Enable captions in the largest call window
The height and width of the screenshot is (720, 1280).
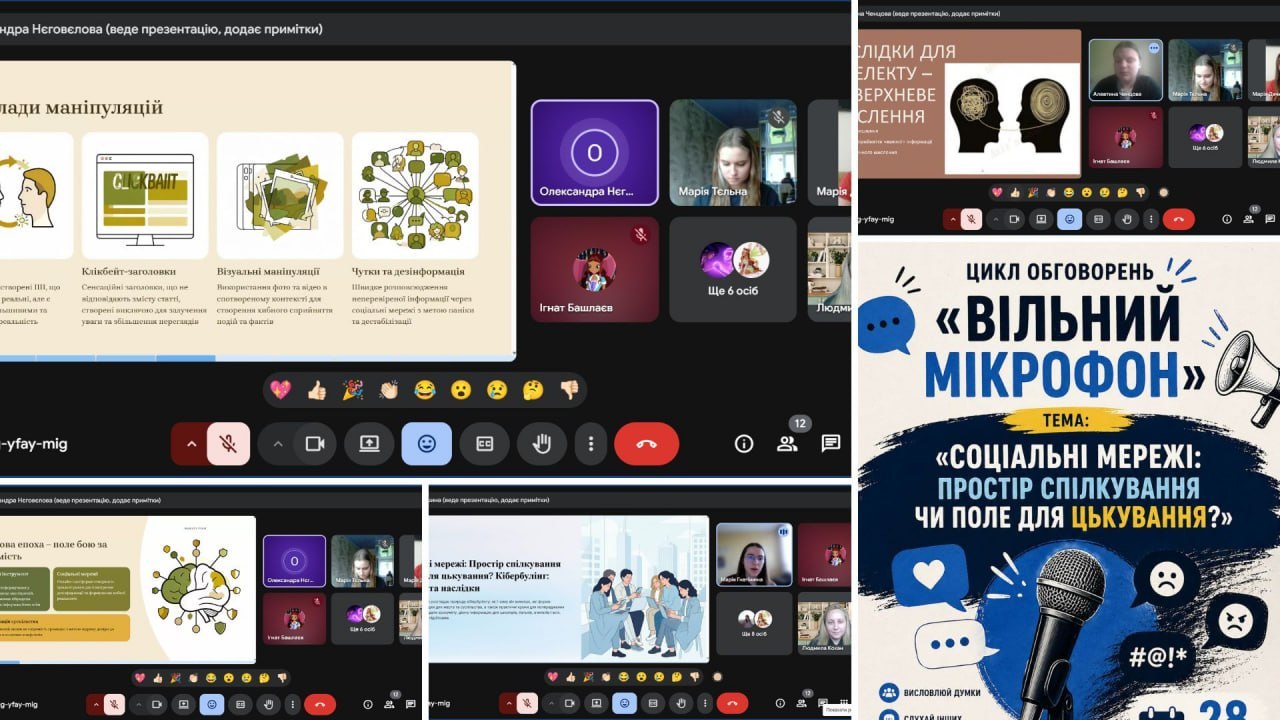coord(485,444)
